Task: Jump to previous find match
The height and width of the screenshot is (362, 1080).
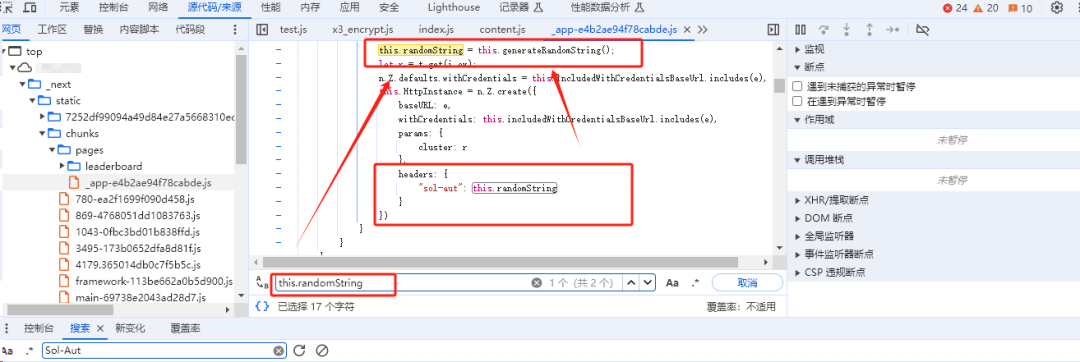Action: pos(630,283)
